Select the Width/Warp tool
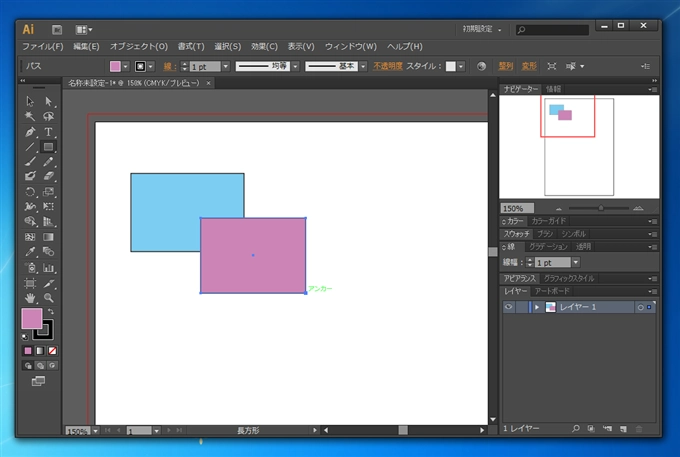The width and height of the screenshot is (680, 457). point(30,206)
